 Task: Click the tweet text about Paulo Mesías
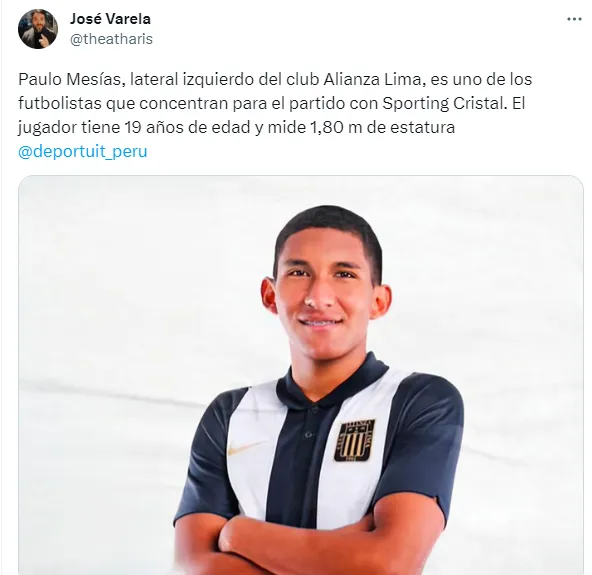(275, 103)
